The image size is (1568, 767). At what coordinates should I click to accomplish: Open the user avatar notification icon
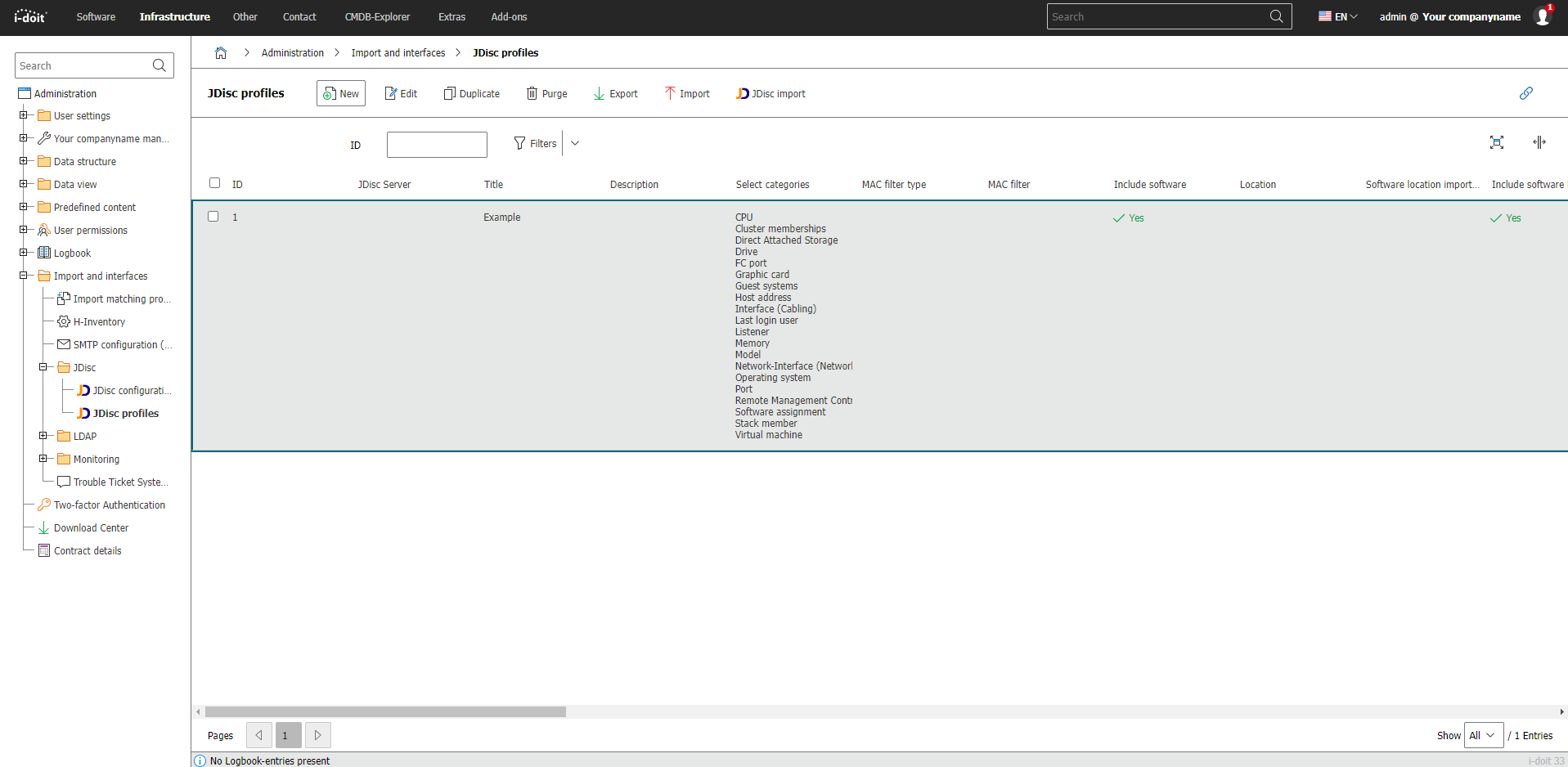(1543, 16)
